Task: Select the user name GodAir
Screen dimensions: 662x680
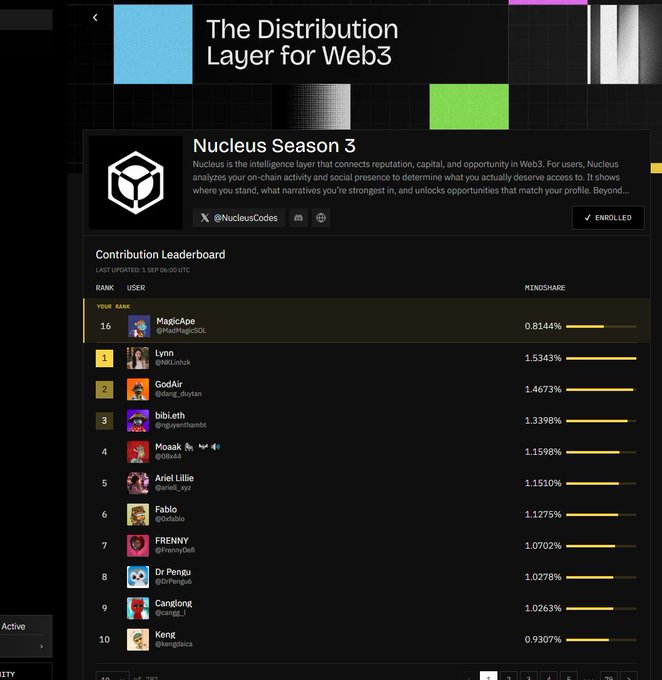Action: tap(169, 384)
